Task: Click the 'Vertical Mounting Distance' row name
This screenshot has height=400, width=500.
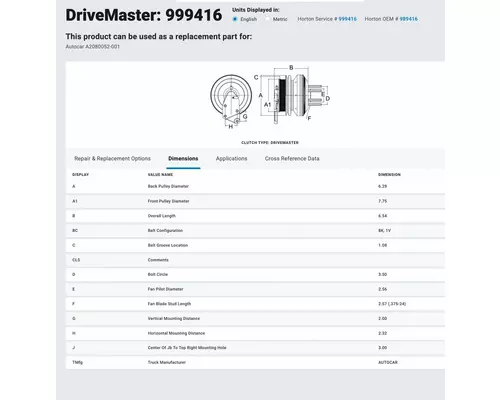Action: tap(174, 318)
